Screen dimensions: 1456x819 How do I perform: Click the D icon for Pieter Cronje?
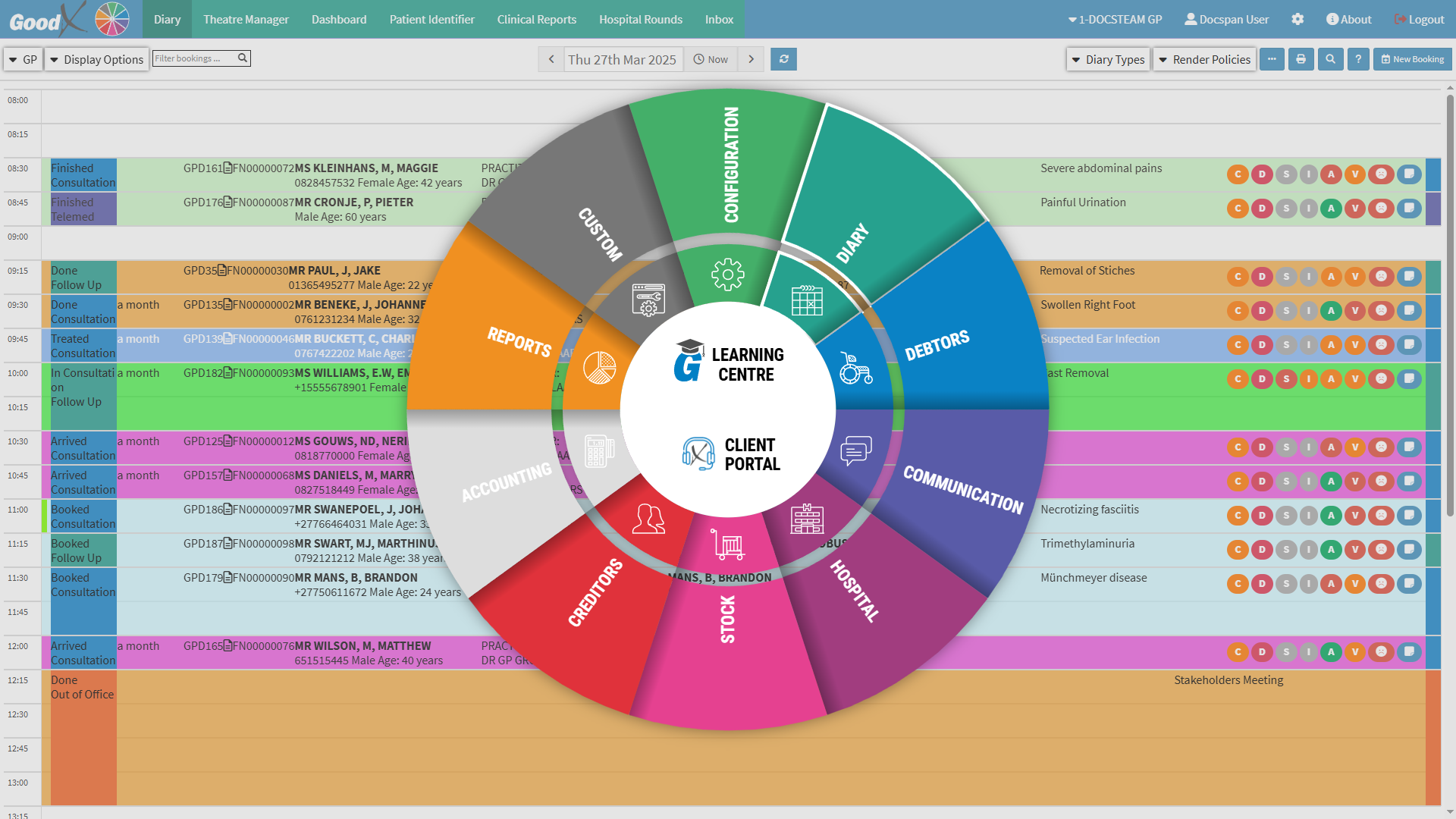(x=1262, y=209)
